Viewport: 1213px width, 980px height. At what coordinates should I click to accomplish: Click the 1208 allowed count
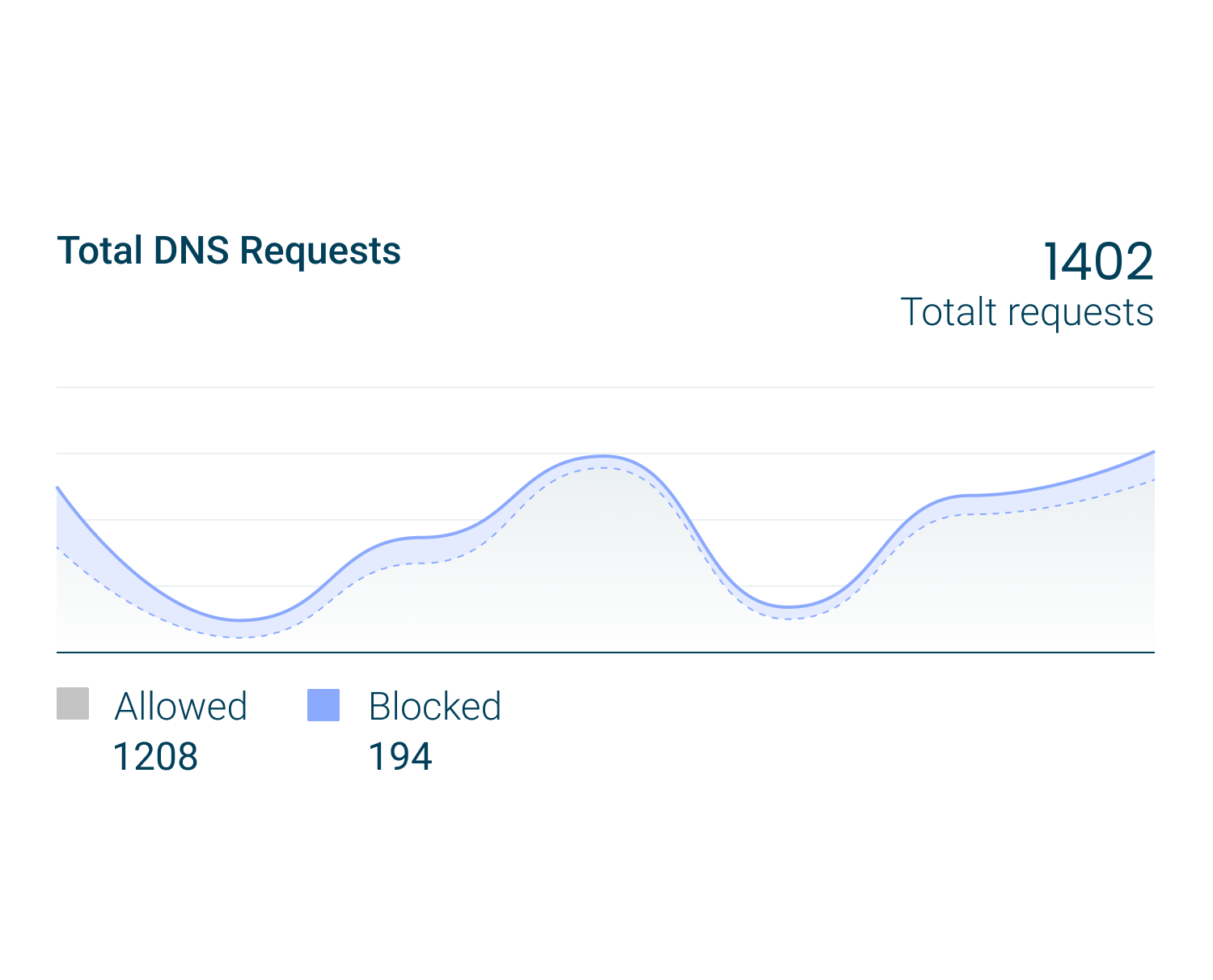click(155, 757)
